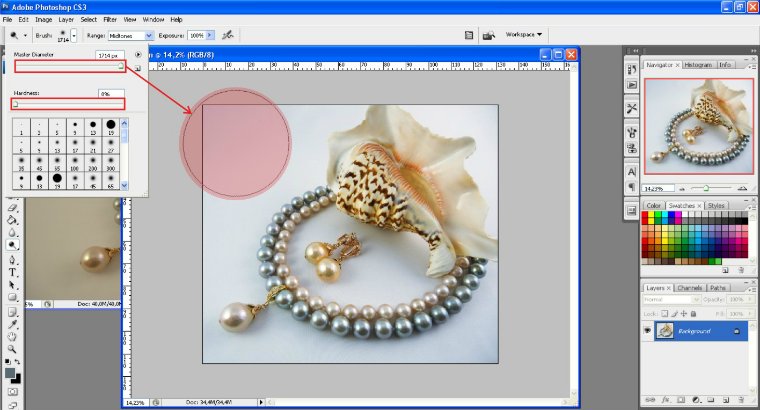Open the Clone Source panel icon

pos(632,148)
